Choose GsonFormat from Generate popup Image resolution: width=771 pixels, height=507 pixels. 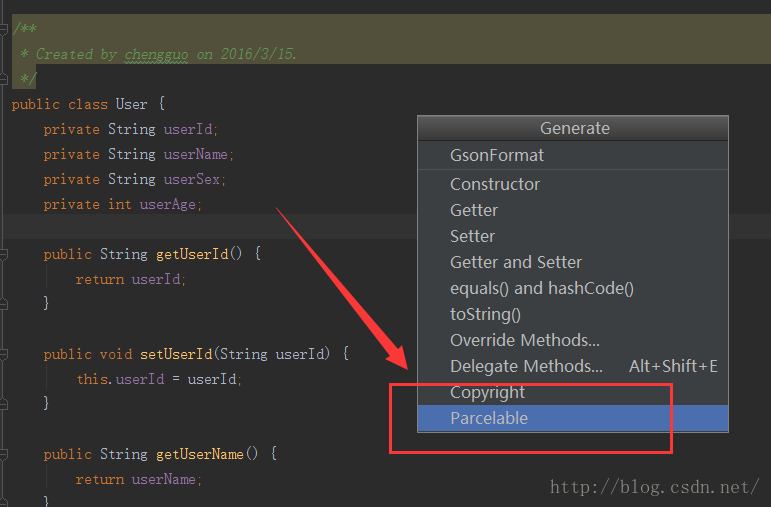click(573, 155)
